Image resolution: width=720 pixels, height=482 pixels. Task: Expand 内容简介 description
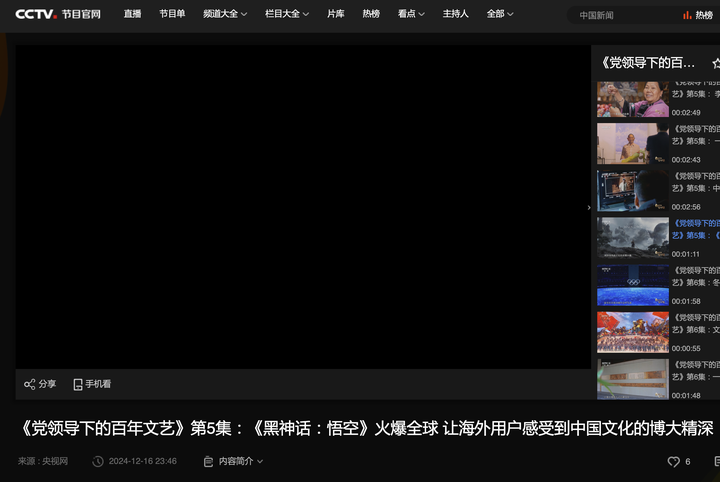(241, 461)
